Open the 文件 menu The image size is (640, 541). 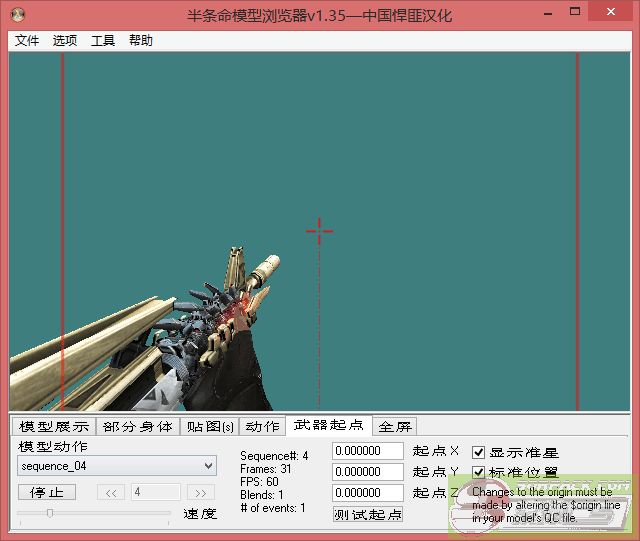pos(27,41)
